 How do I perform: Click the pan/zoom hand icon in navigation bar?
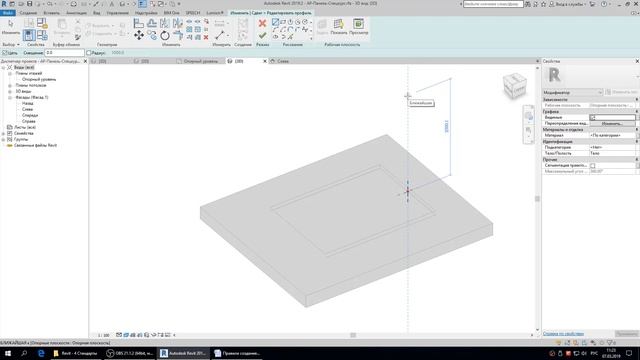[529, 131]
